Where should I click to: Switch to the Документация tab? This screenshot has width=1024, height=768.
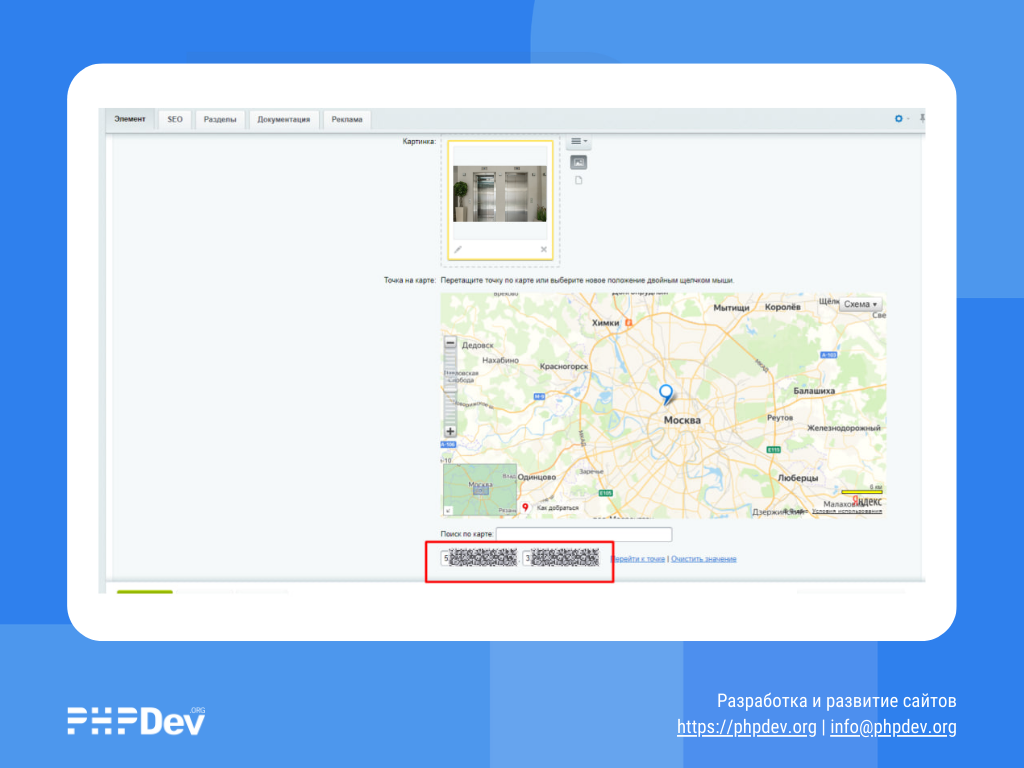tap(283, 120)
